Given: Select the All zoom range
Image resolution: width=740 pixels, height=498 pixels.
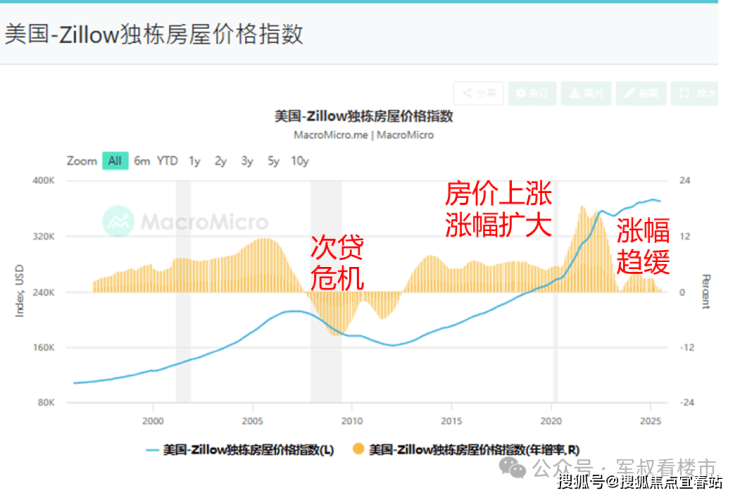Looking at the screenshot, I should 115,161.
